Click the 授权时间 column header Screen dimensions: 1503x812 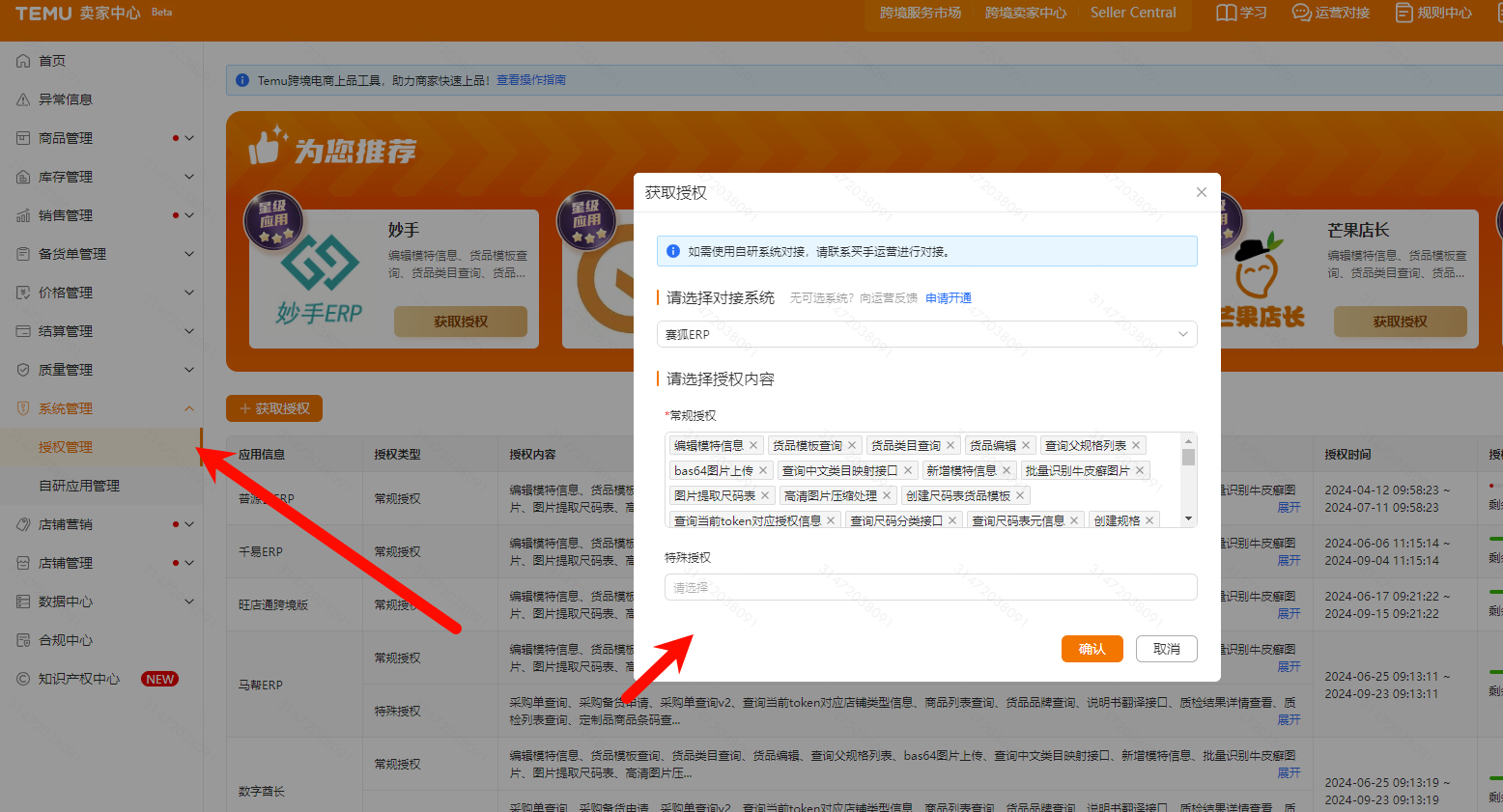1348,454
